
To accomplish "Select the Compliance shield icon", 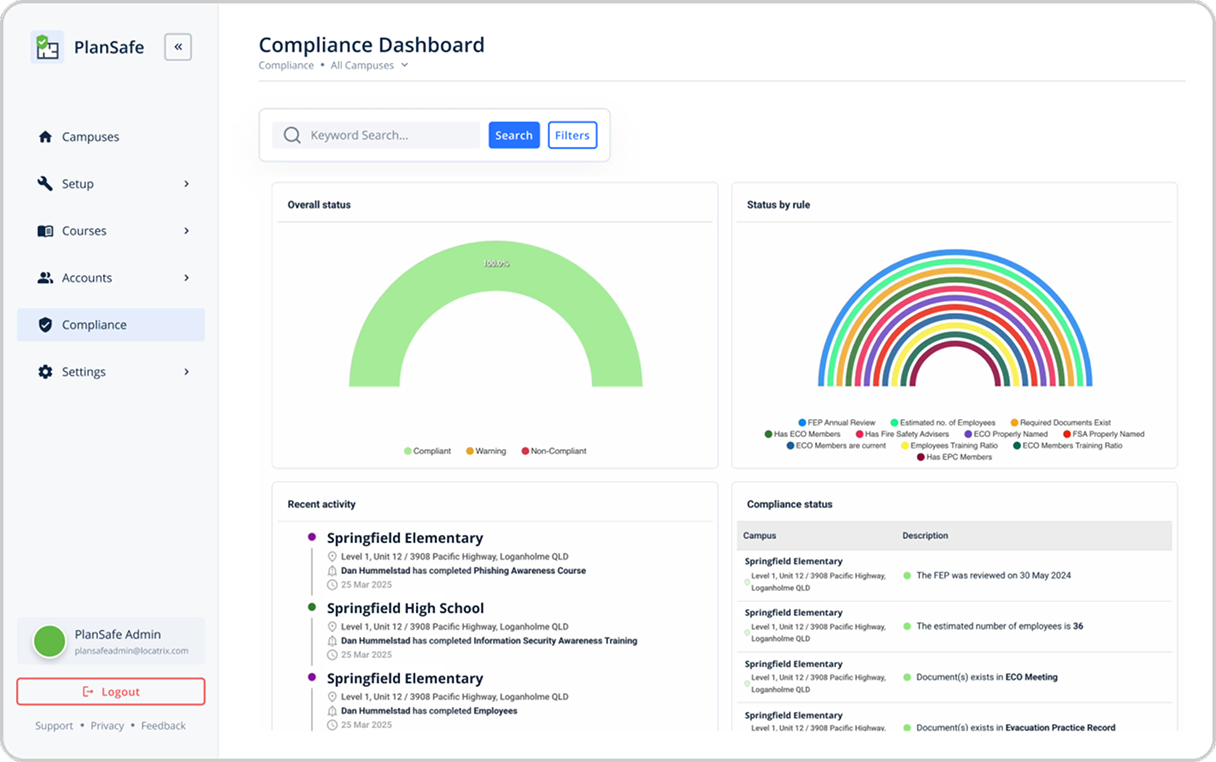I will (44, 324).
